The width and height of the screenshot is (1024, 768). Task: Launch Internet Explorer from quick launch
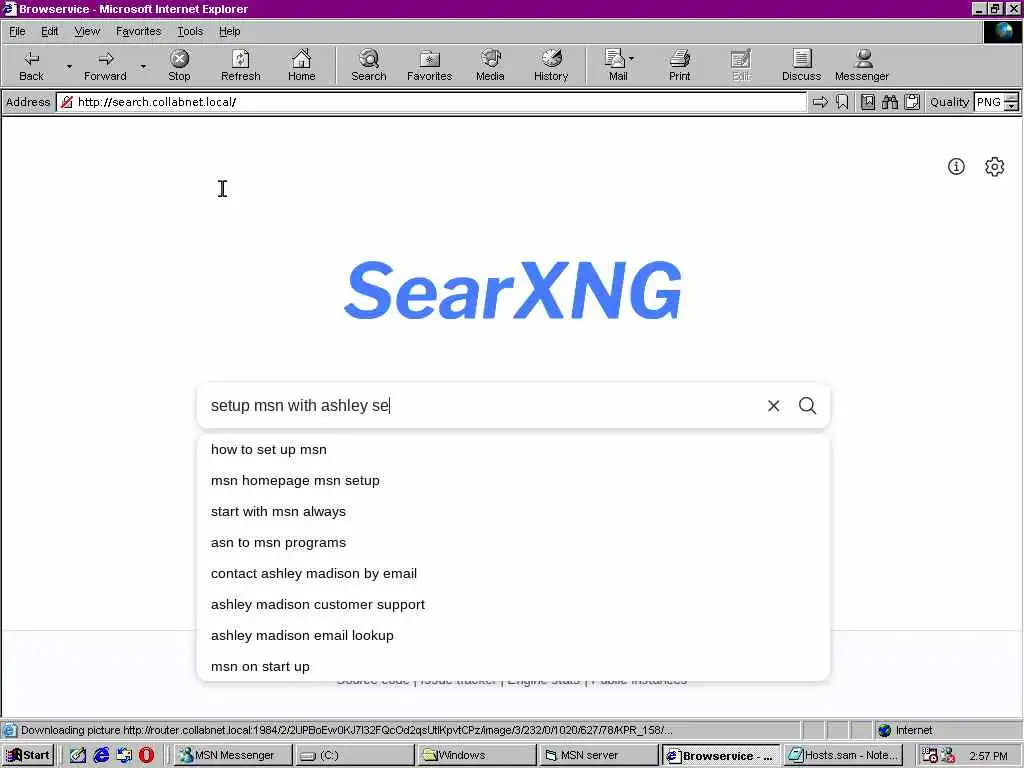[101, 755]
